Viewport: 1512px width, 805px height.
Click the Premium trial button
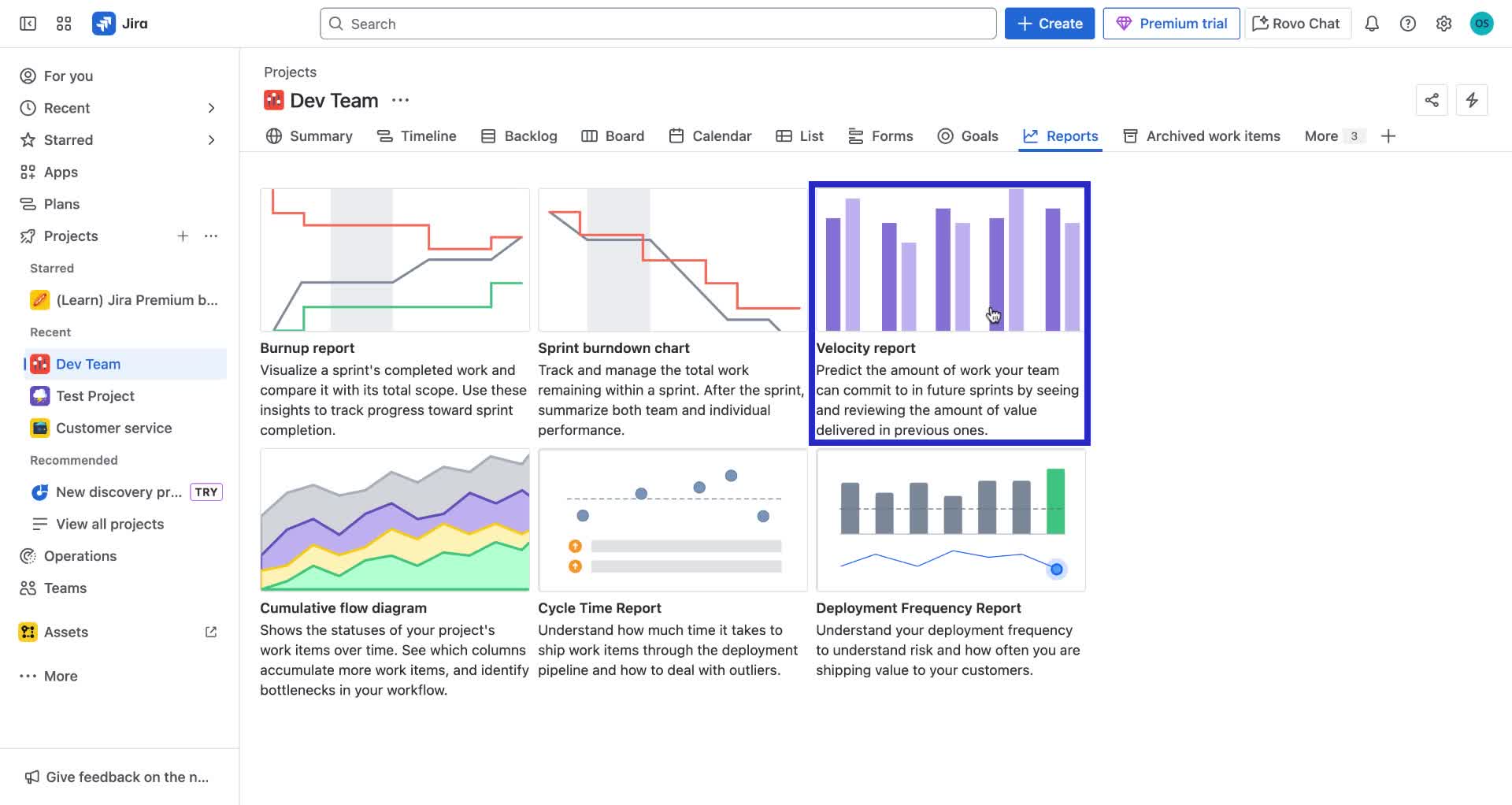[1171, 23]
